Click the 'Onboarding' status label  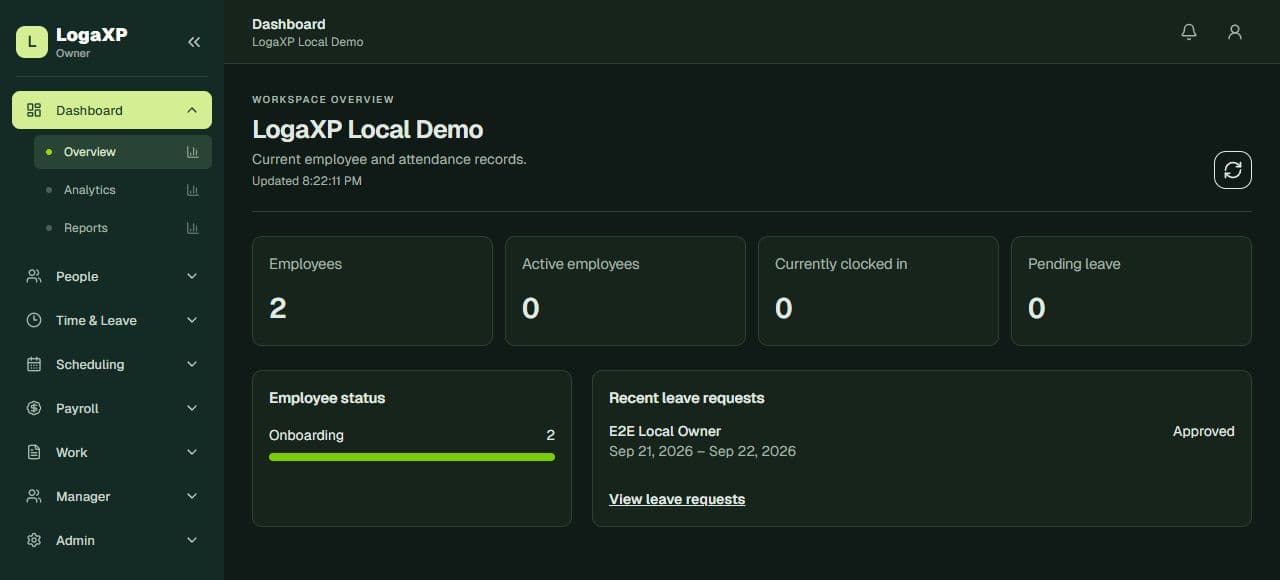[x=306, y=435]
